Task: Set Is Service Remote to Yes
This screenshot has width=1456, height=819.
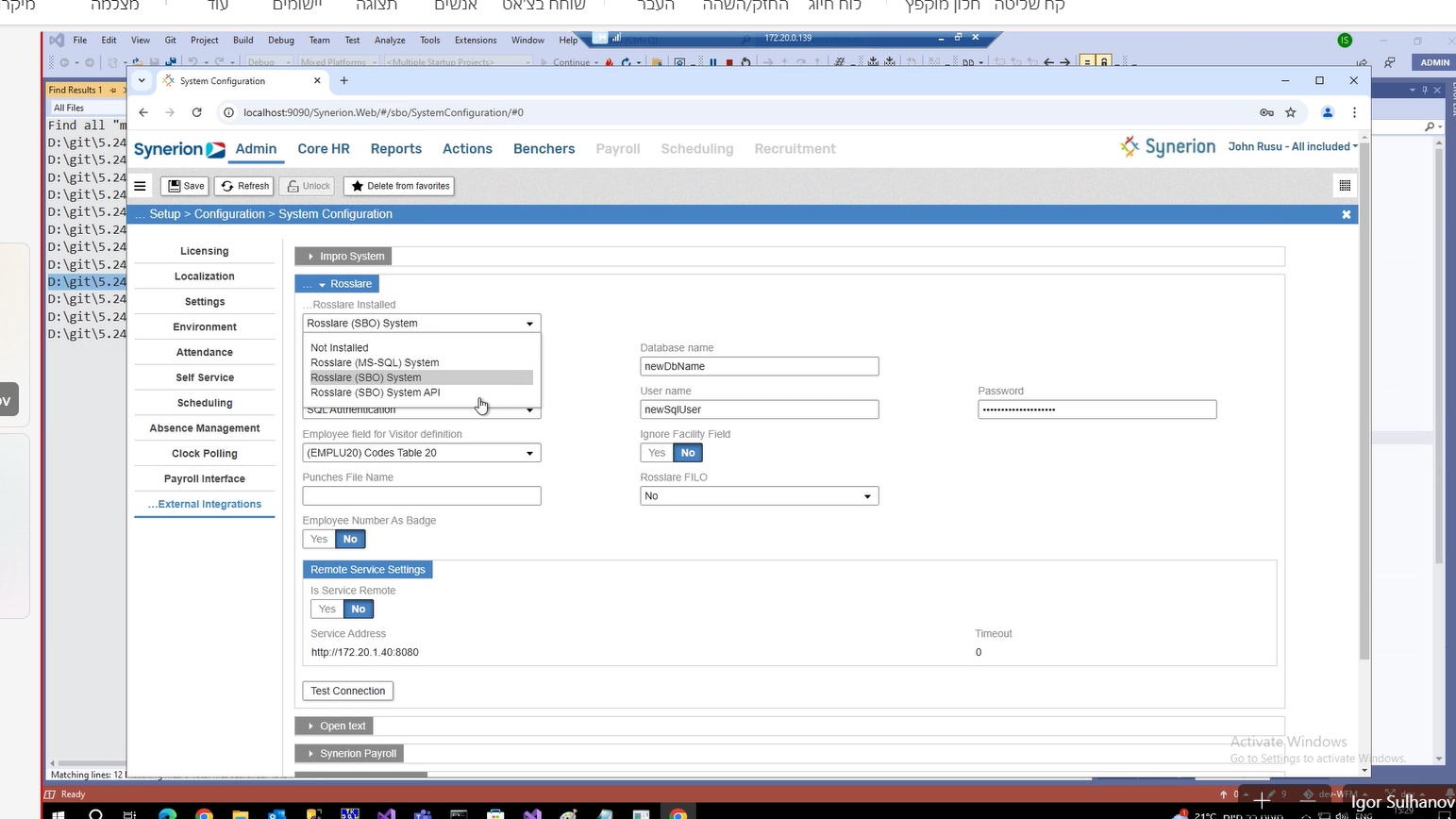Action: click(x=326, y=610)
